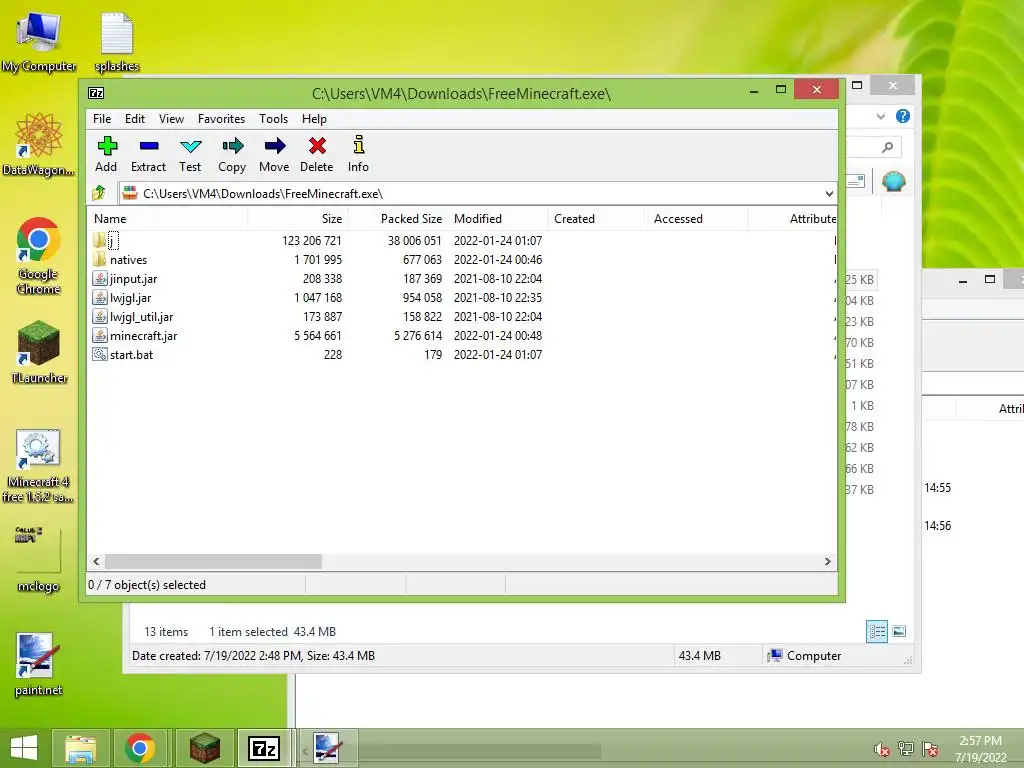Sort by the Size column header
Viewport: 1024px width, 768px height.
(x=297, y=219)
